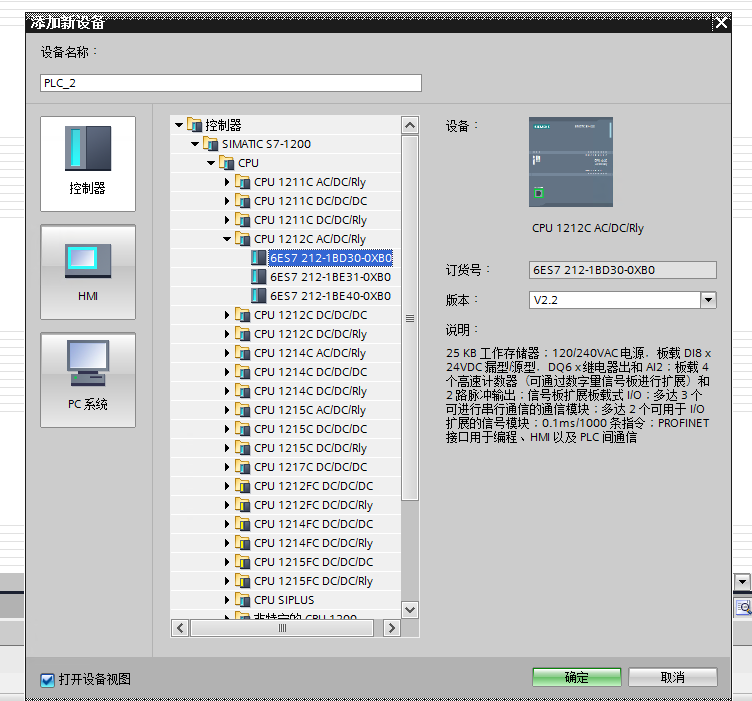The height and width of the screenshot is (701, 752).
Task: Click folder icon of CPU 1215FC DC/DC/Rly
Action: 243,581
